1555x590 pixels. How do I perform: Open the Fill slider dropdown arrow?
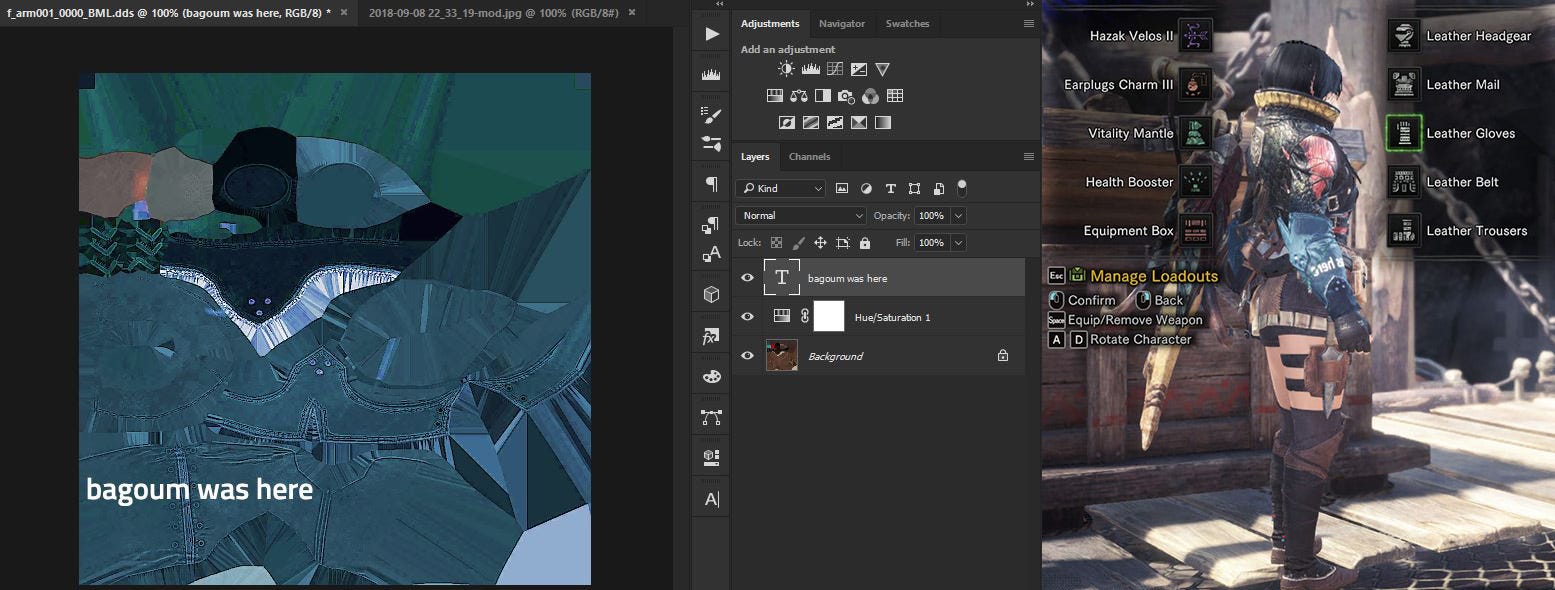[959, 242]
